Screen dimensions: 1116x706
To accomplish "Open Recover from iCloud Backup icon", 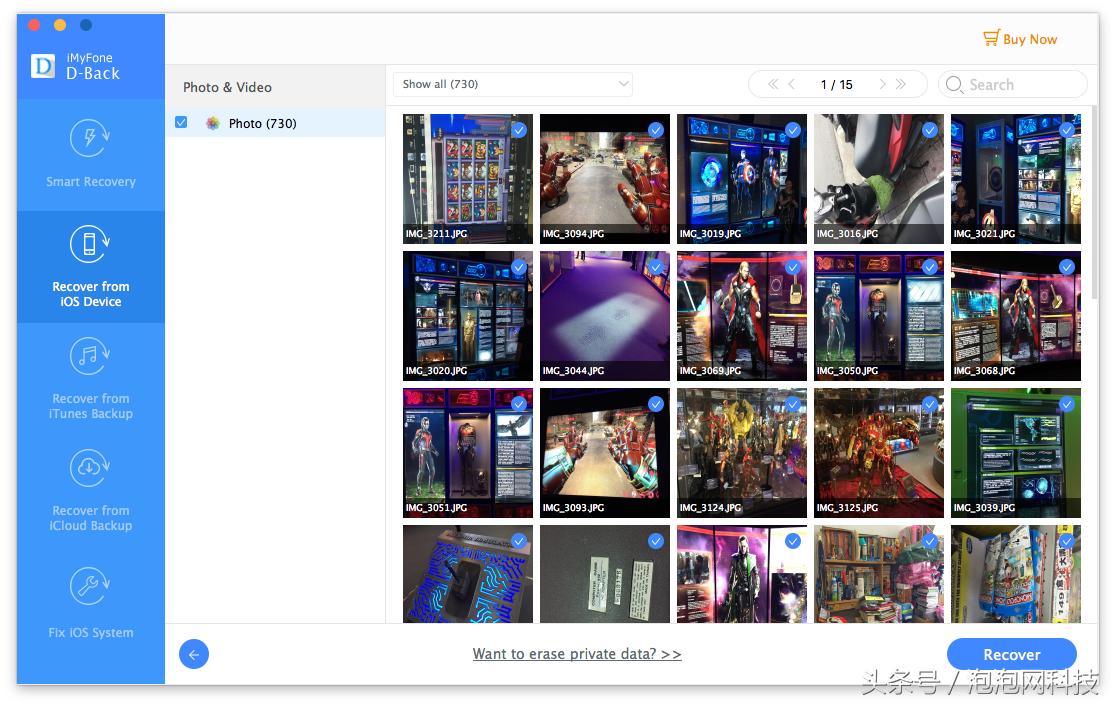I will tap(90, 468).
